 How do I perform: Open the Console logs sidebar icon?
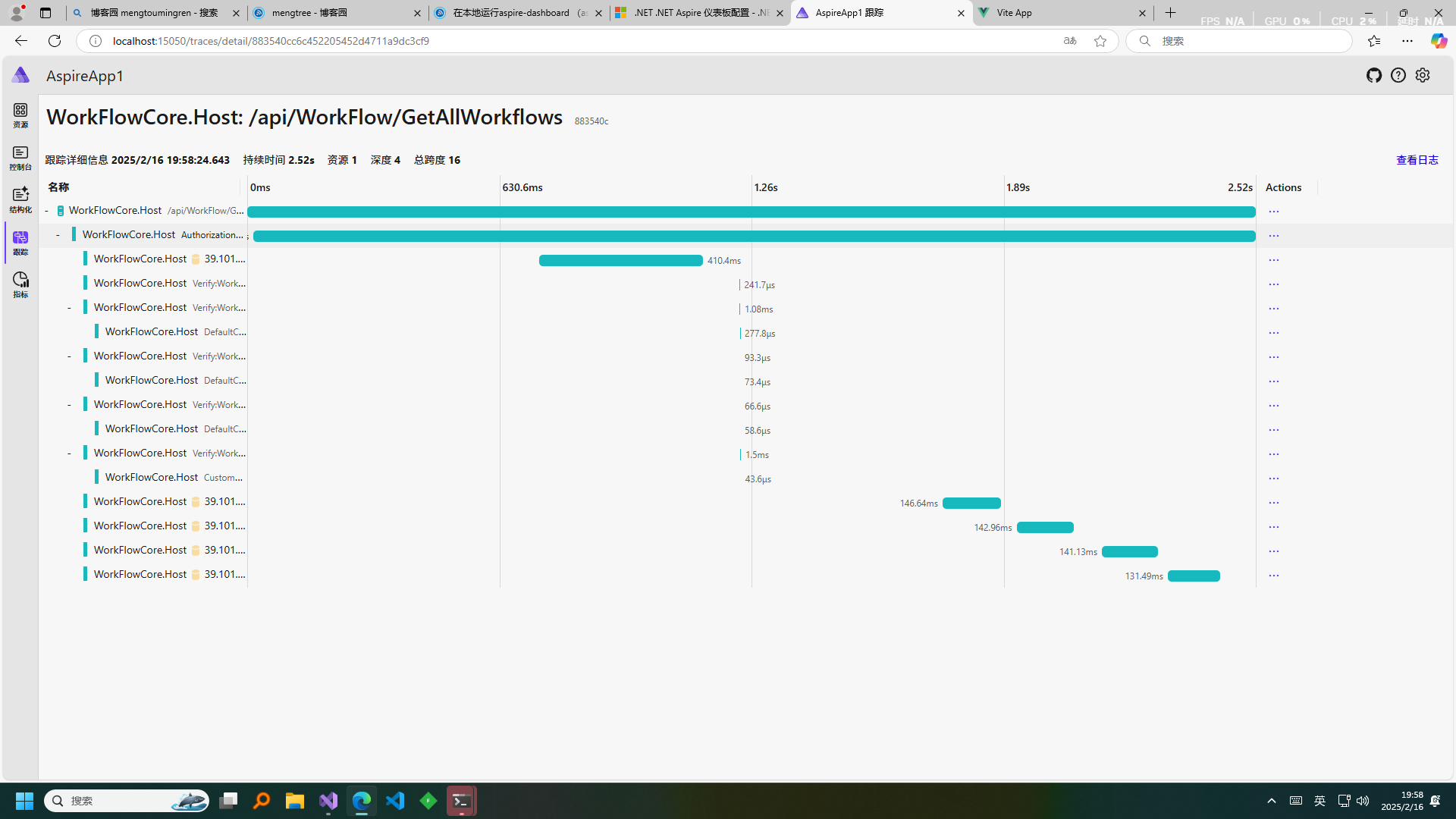click(20, 158)
